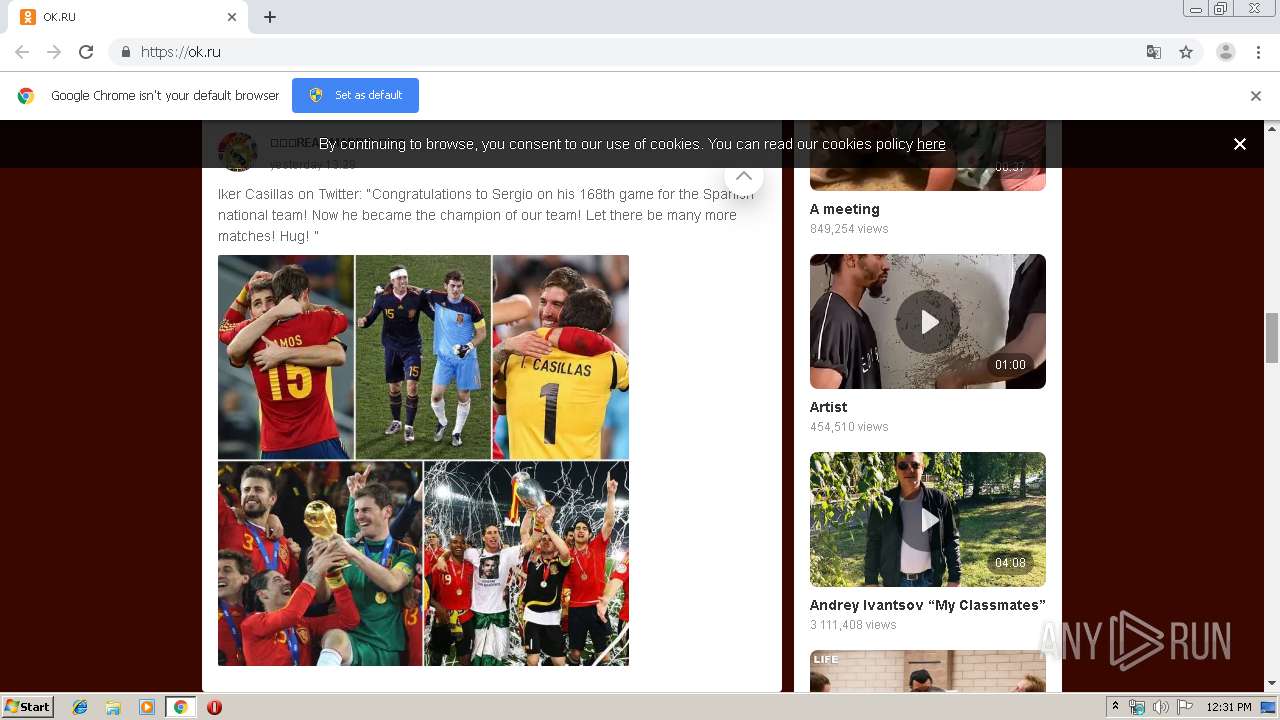Click the scroll-to-top arrow button
The image size is (1280, 720).
coord(744,176)
